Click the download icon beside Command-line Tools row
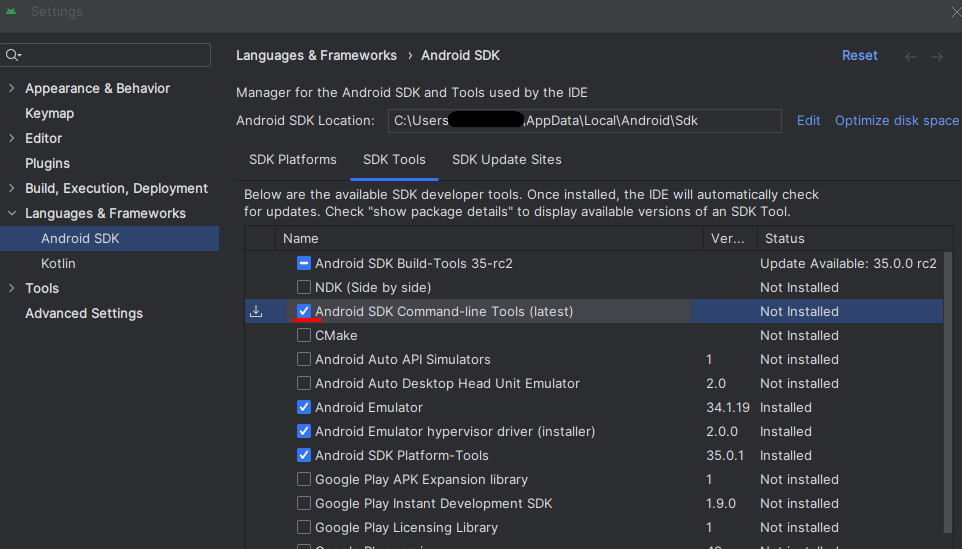The image size is (962, 549). tap(256, 312)
